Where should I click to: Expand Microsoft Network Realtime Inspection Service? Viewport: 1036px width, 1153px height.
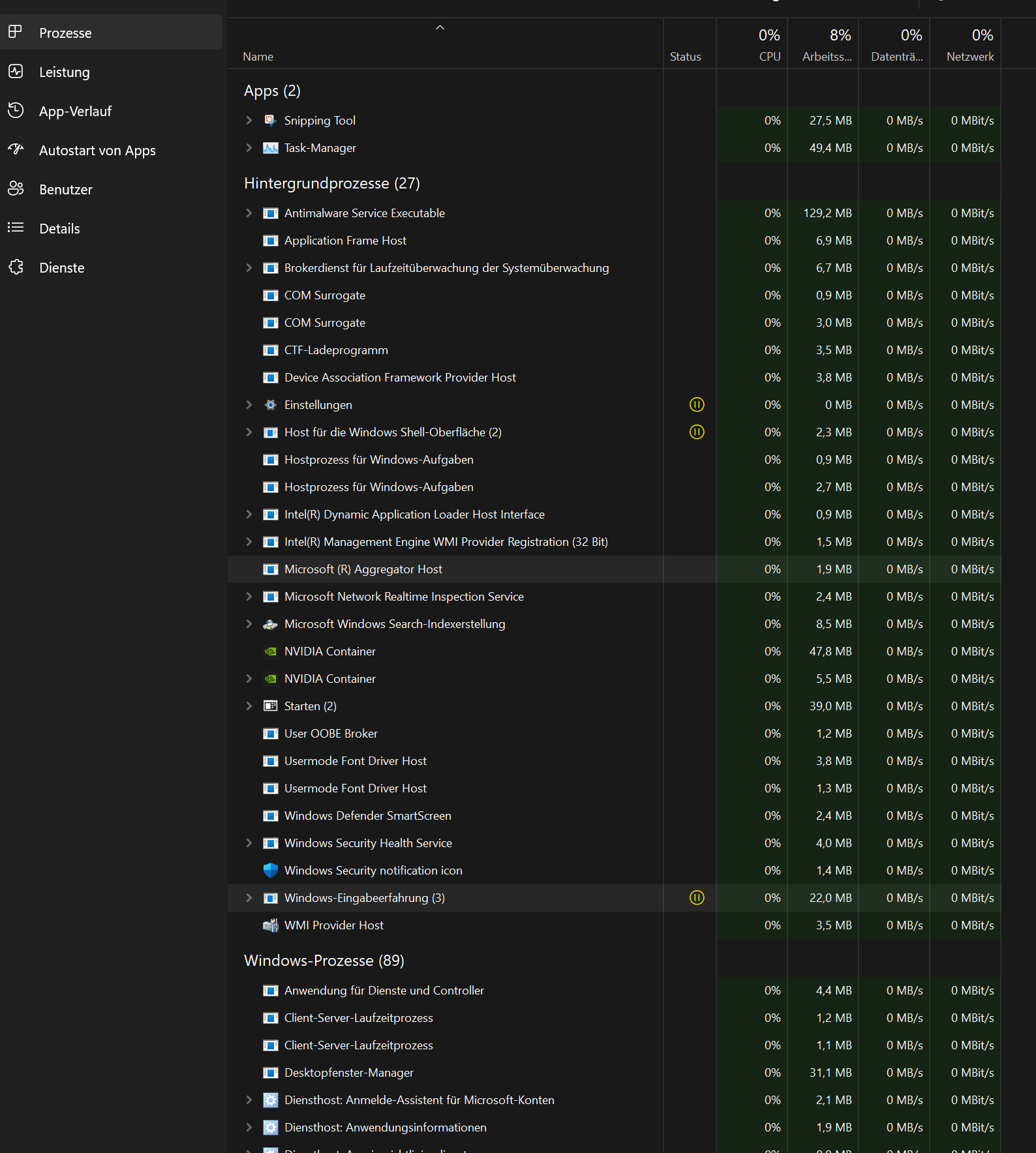(249, 597)
